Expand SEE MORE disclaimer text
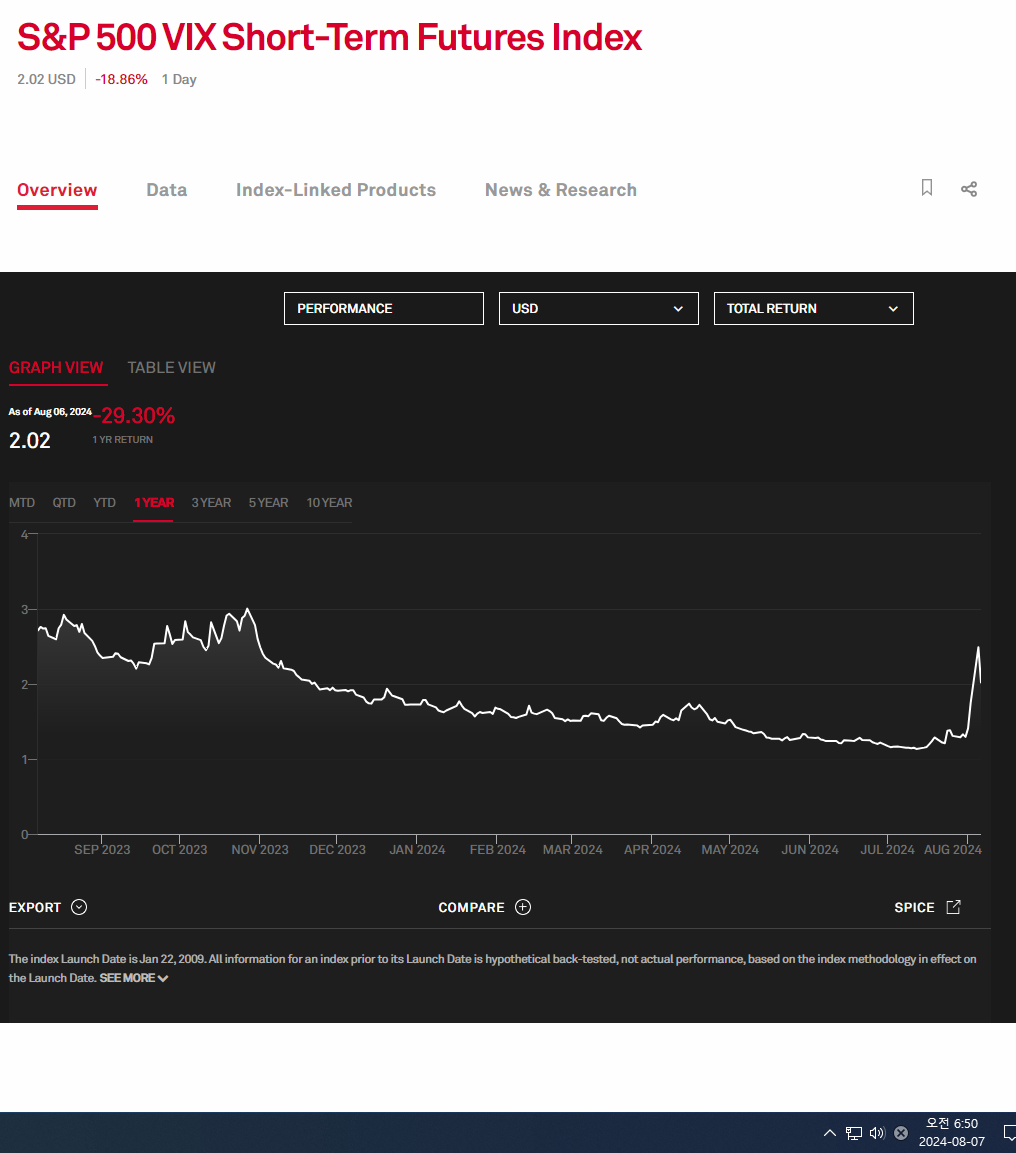The width and height of the screenshot is (1016, 1153). (x=134, y=978)
